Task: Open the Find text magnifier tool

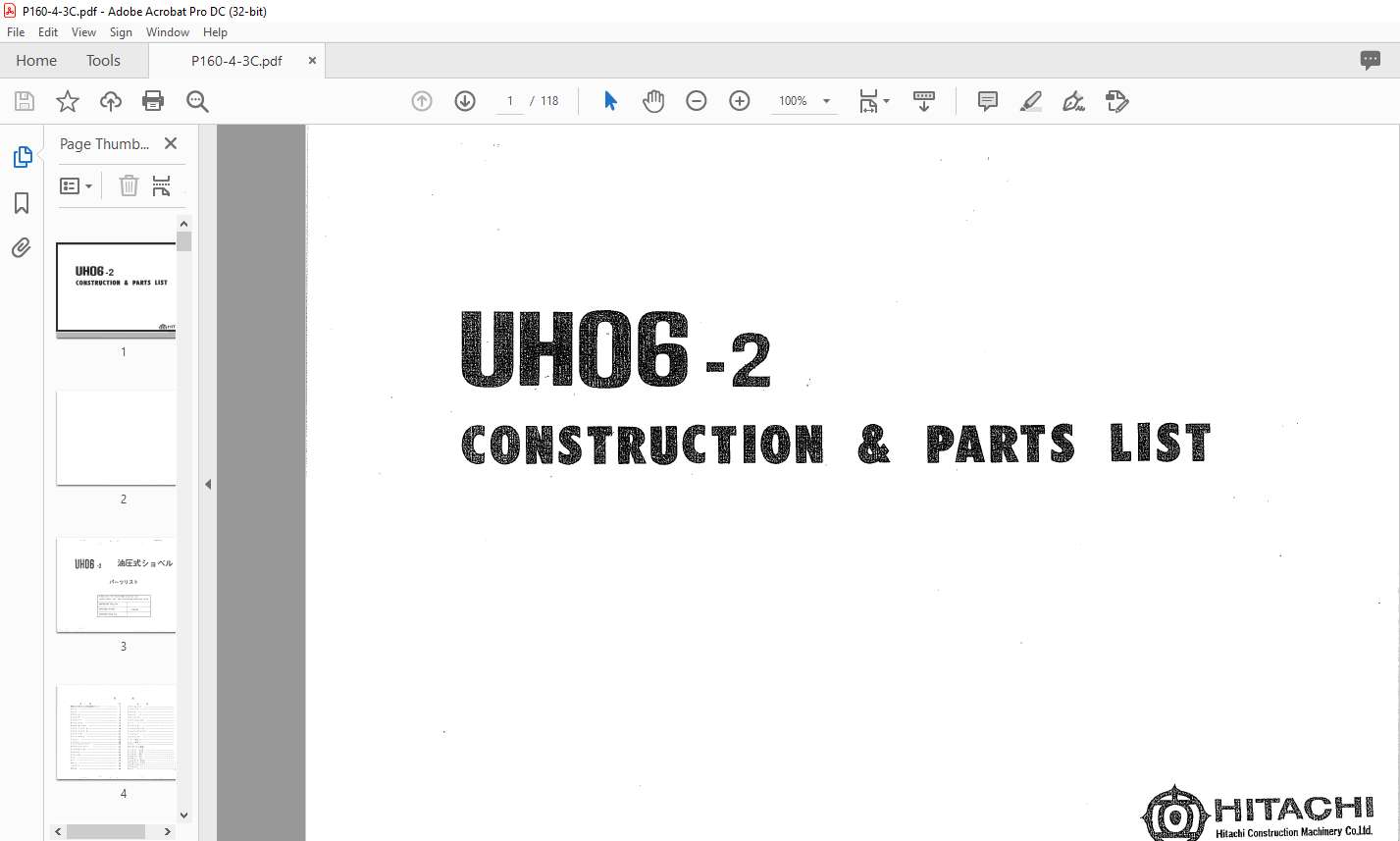Action: tap(197, 101)
